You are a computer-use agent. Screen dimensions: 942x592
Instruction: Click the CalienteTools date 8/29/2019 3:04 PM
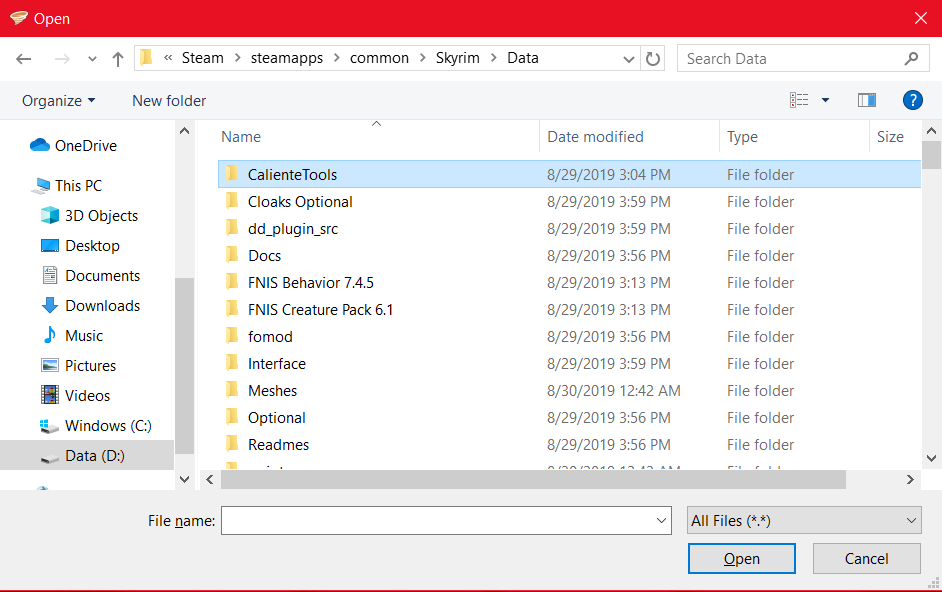609,174
